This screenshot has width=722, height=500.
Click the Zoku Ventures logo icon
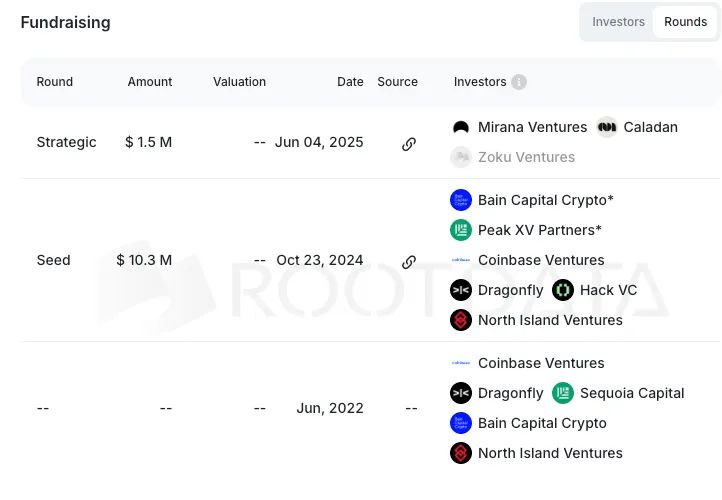coord(461,157)
